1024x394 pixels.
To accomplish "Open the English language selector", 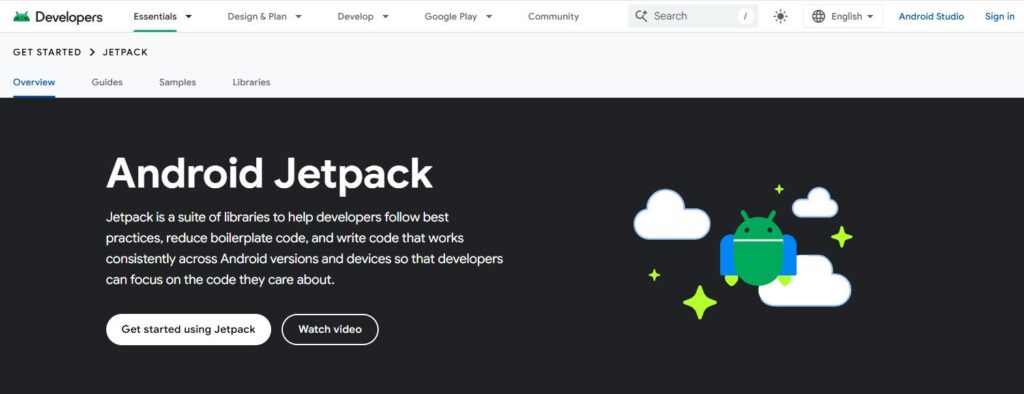I will [843, 16].
